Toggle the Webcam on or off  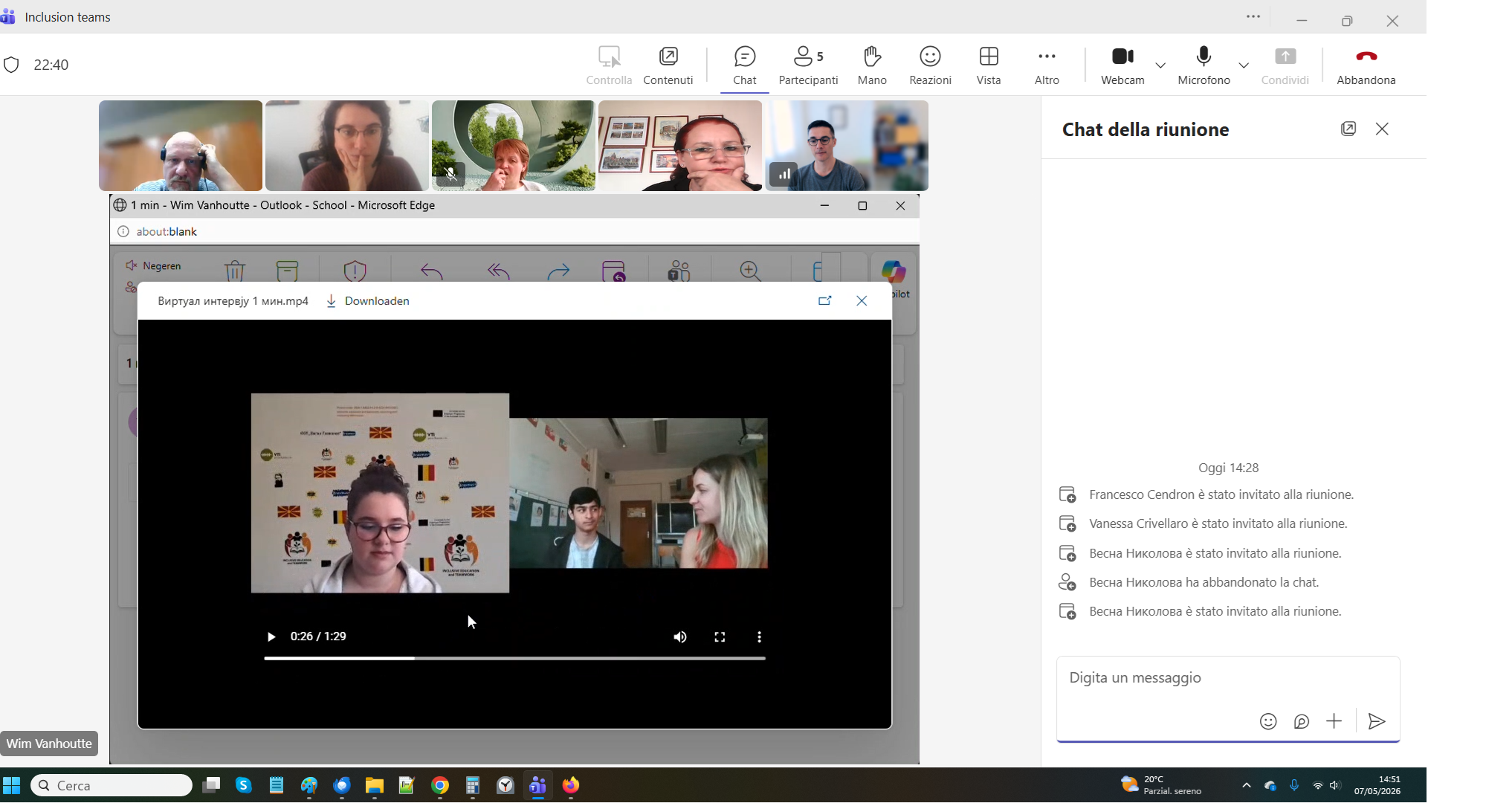(1122, 65)
